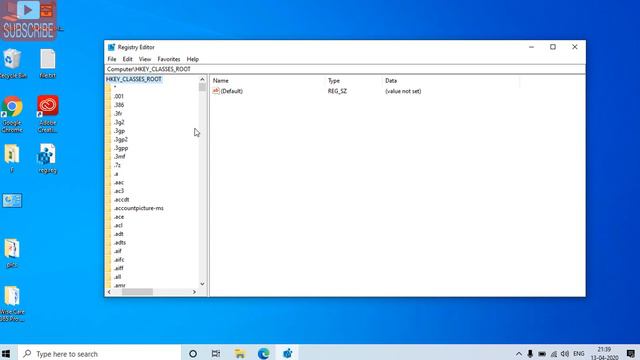Image resolution: width=640 pixels, height=360 pixels.
Task: Open the View menu
Action: 145,59
